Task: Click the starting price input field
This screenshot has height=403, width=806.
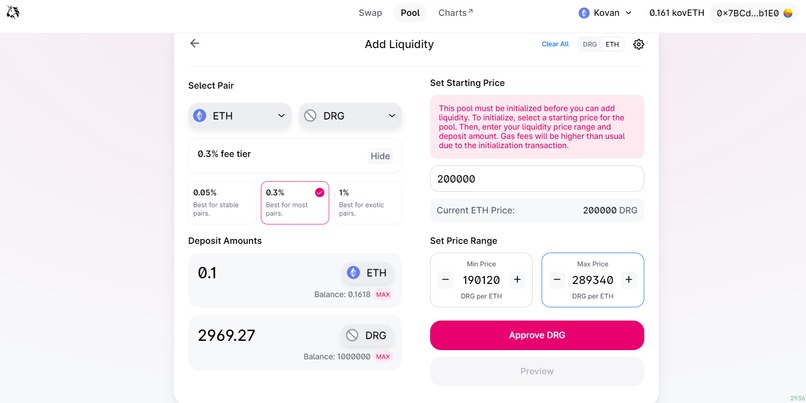Action: [x=537, y=179]
